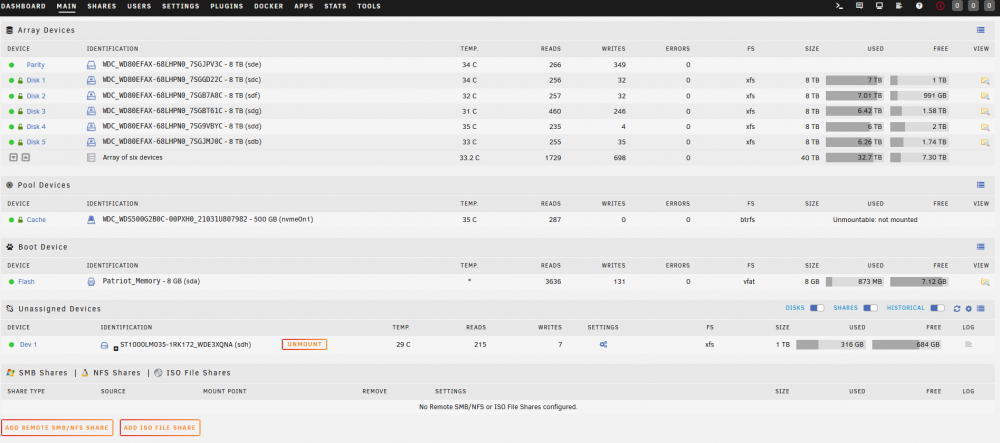Click the last grey 0 notification counter

click(989, 6)
